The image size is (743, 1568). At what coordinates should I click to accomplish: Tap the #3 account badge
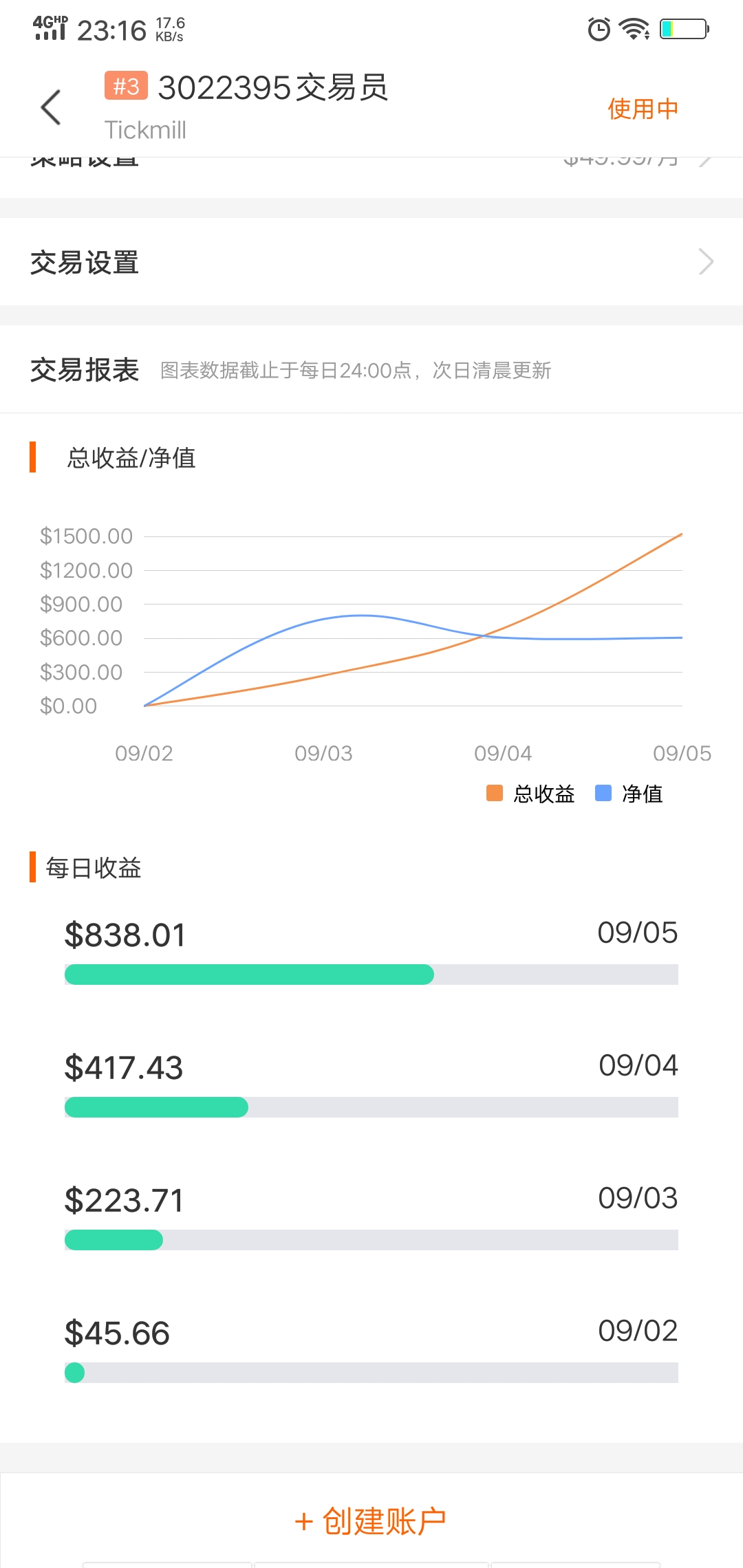(x=126, y=86)
